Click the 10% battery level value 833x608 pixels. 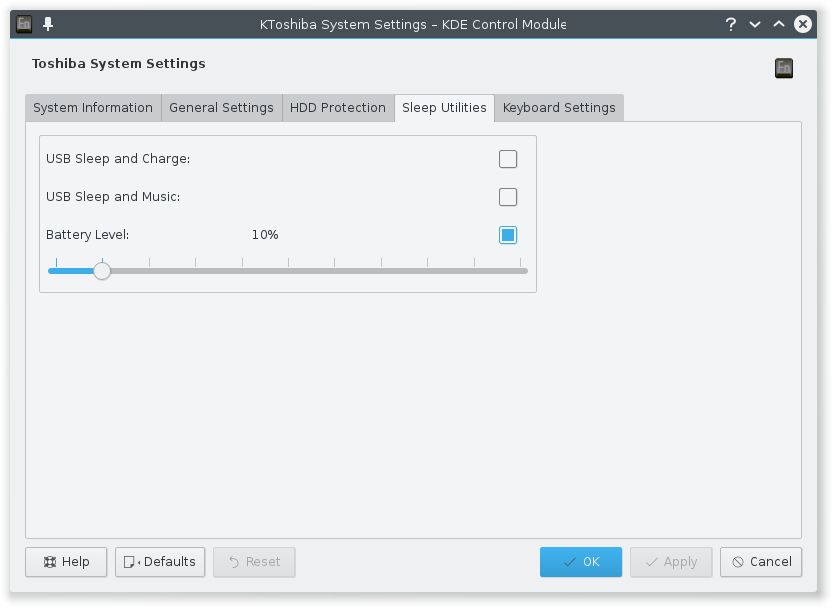point(265,235)
